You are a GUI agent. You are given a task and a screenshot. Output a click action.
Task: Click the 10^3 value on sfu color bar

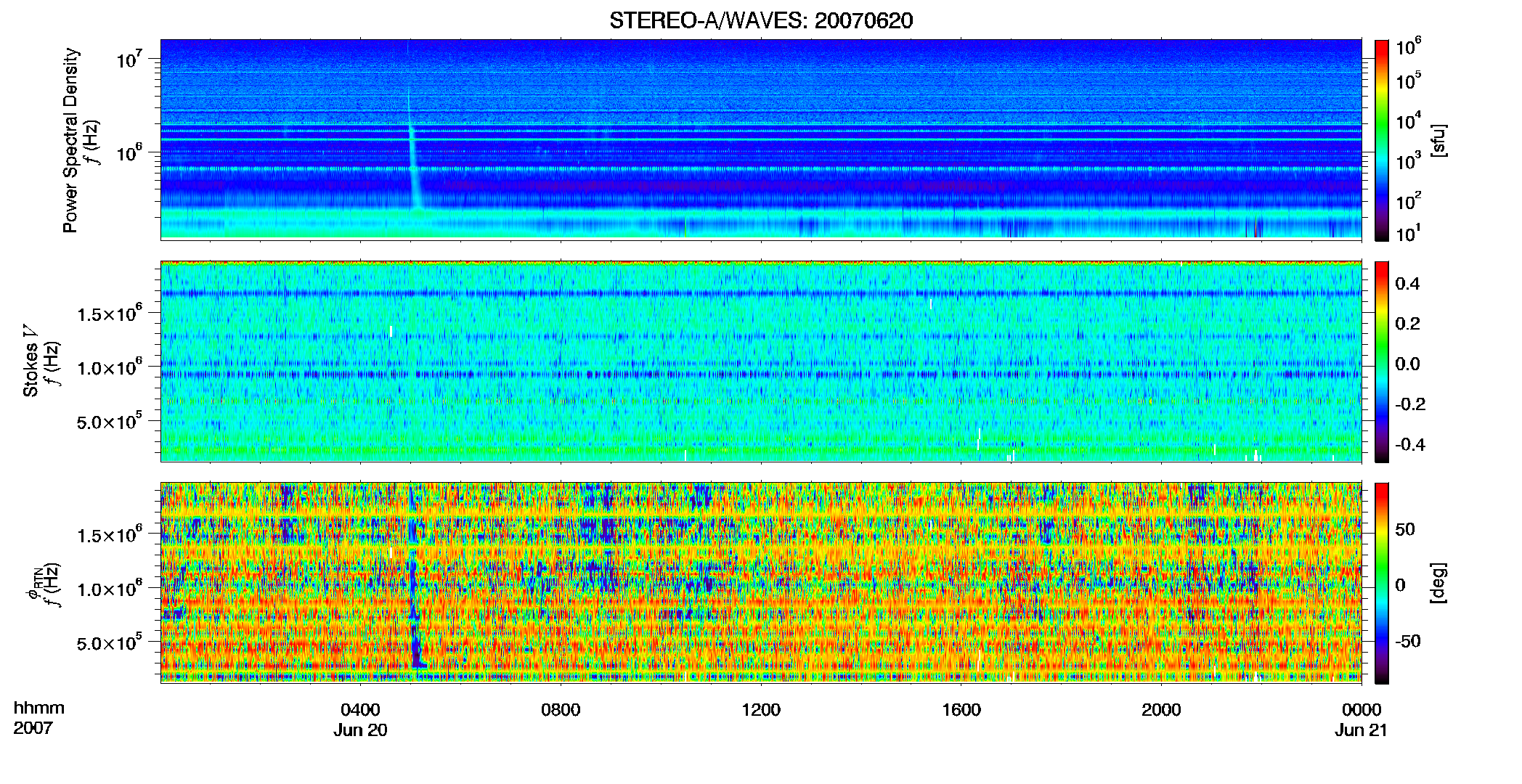point(1408,160)
